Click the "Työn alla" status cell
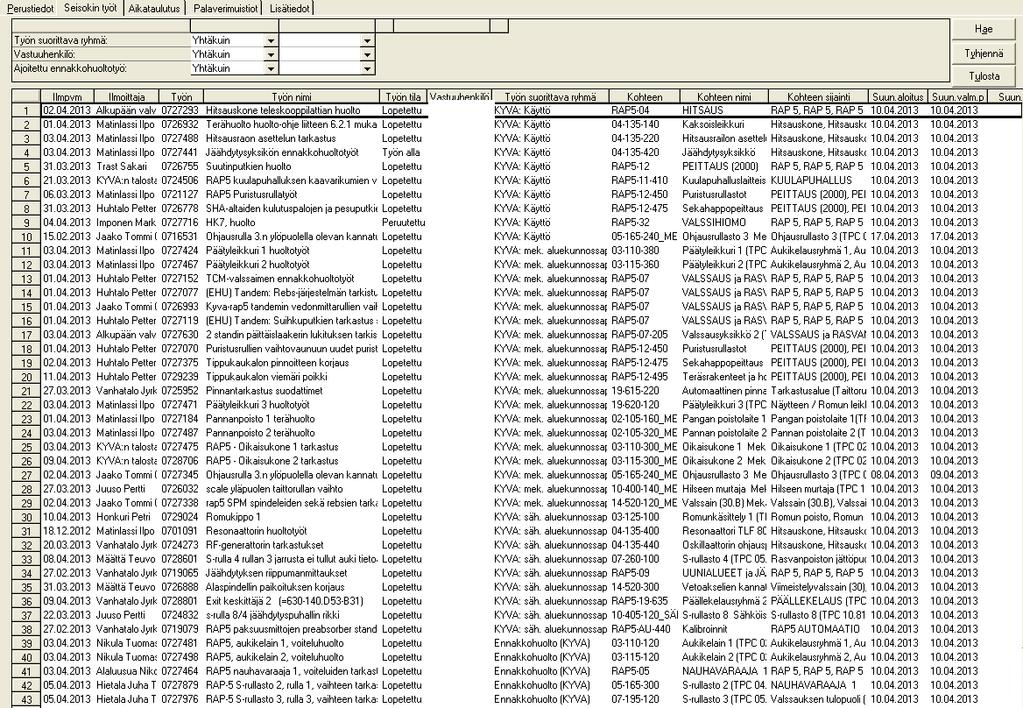Viewport: 1023px width, 708px height. point(401,153)
